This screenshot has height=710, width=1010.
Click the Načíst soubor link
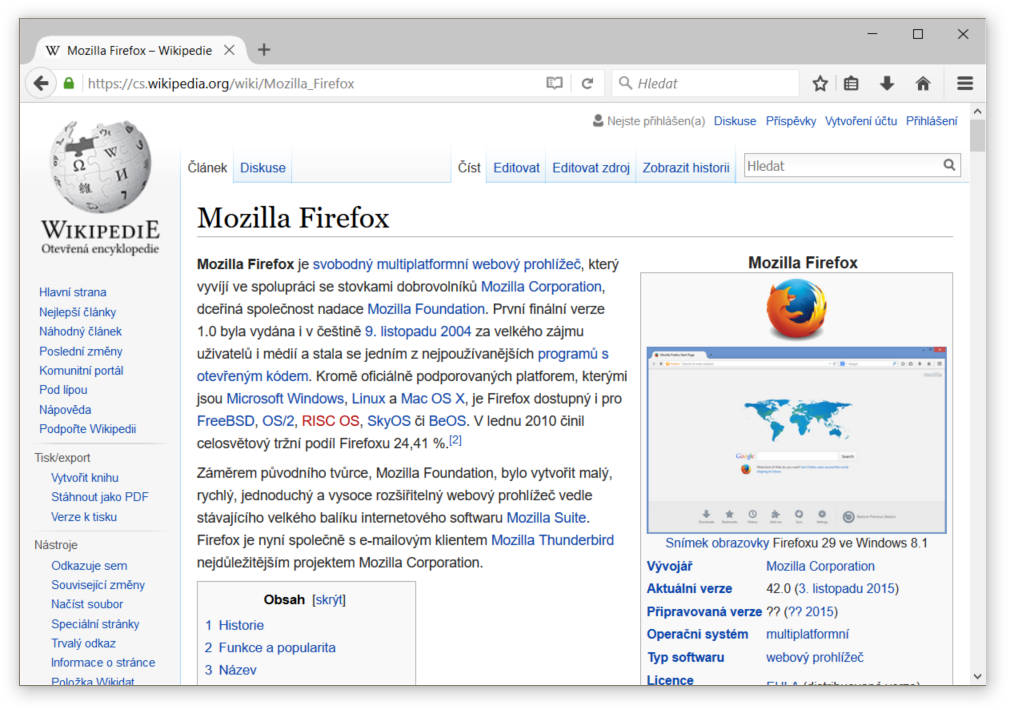pyautogui.click(x=87, y=604)
